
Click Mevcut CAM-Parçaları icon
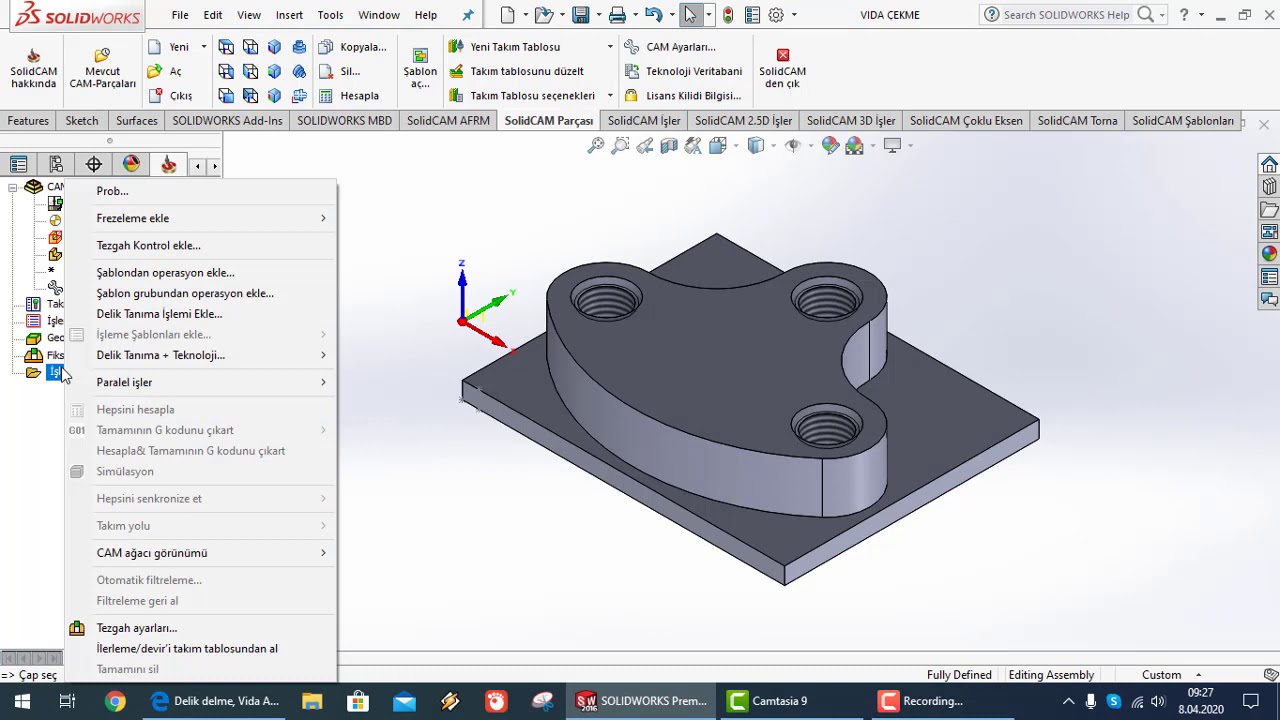102,69
